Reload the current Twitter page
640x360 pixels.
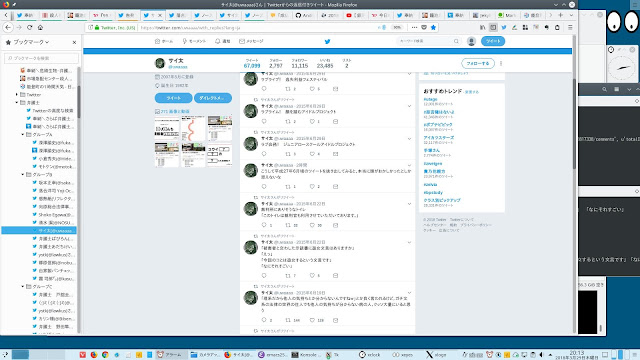(x=29, y=27)
